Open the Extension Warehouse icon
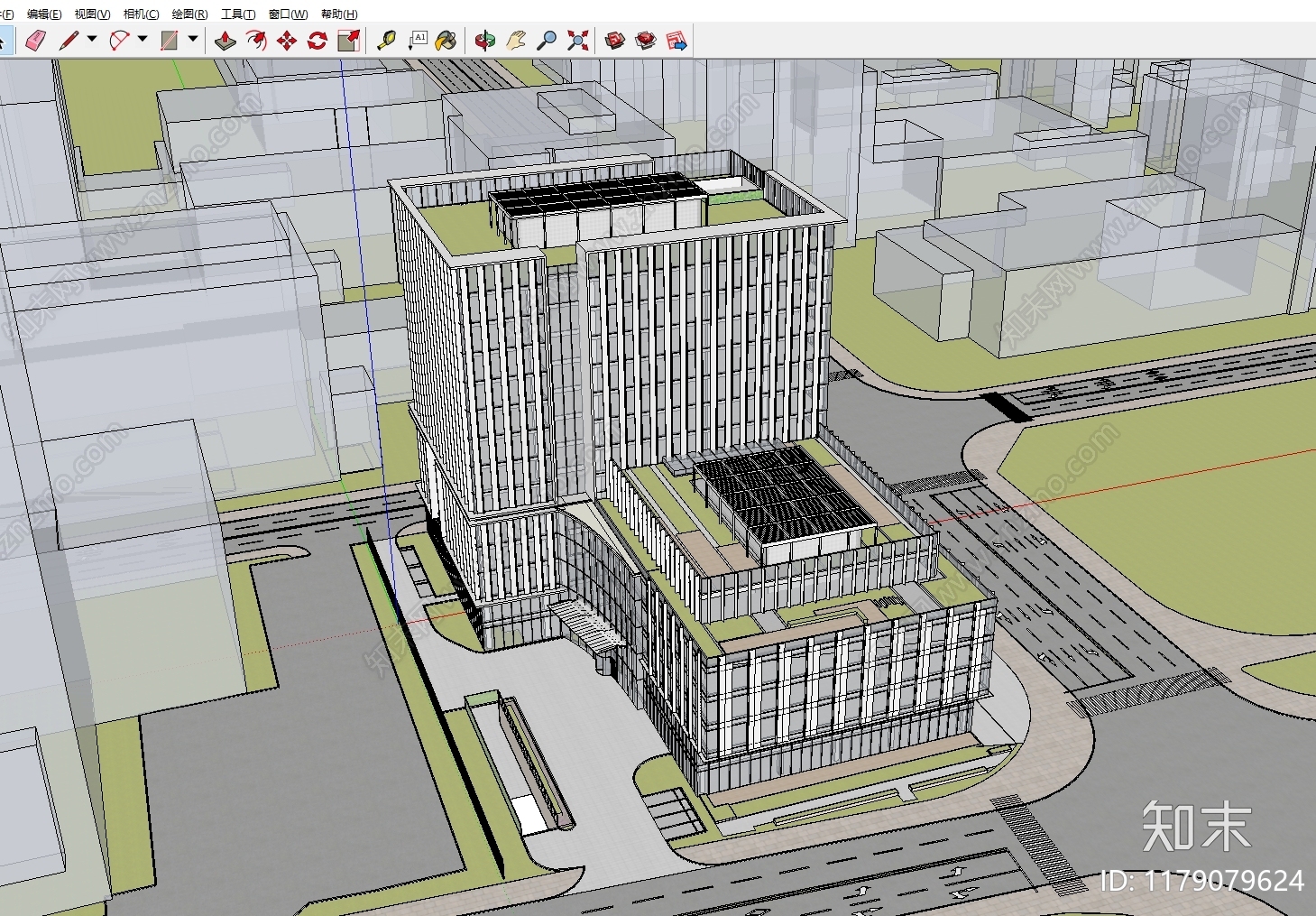Image resolution: width=1316 pixels, height=916 pixels. pyautogui.click(x=646, y=41)
